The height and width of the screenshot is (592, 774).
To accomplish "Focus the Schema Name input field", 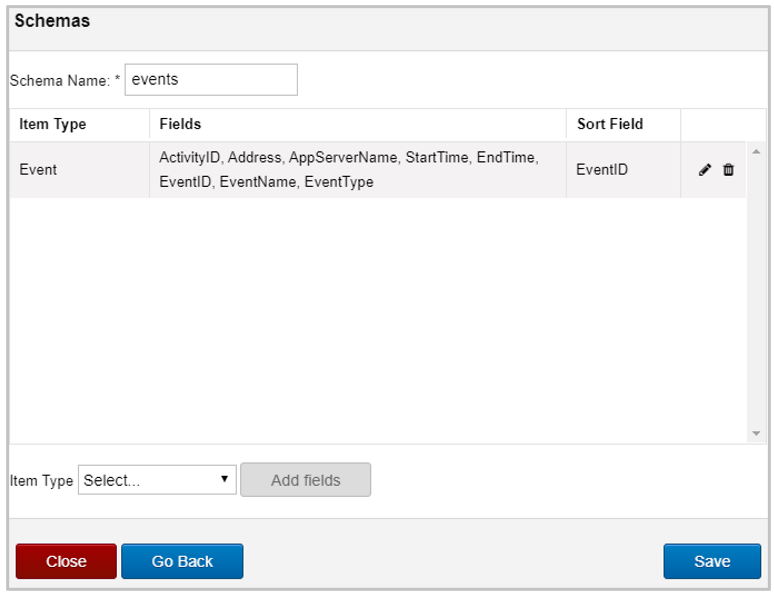I will 211,79.
